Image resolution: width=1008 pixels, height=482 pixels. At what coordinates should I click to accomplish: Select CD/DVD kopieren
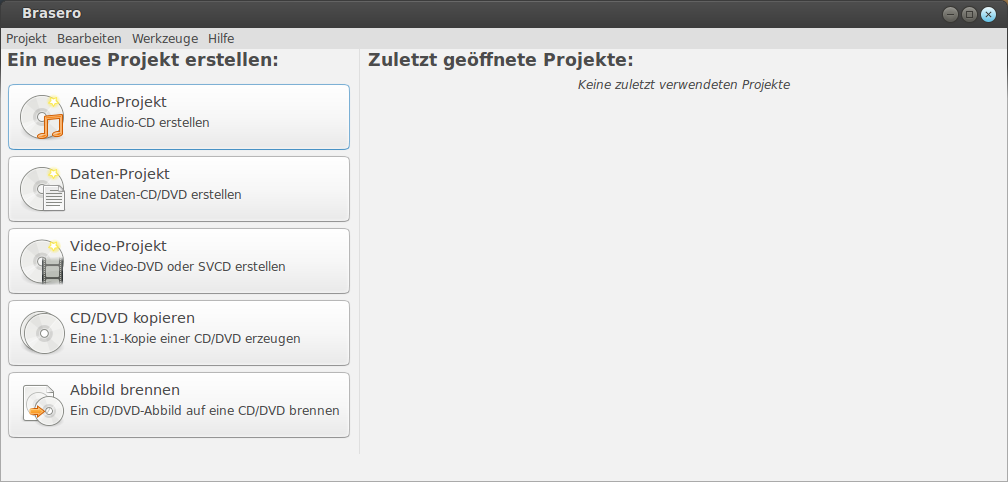click(x=179, y=333)
